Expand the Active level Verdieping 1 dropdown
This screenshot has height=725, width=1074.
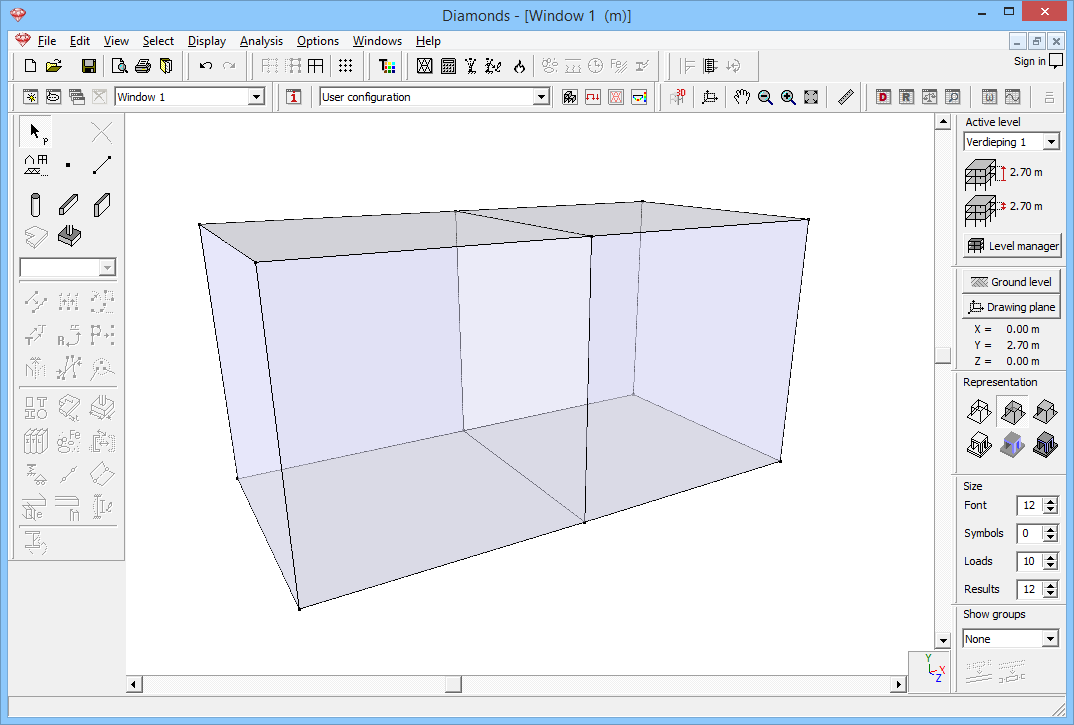coord(1051,142)
